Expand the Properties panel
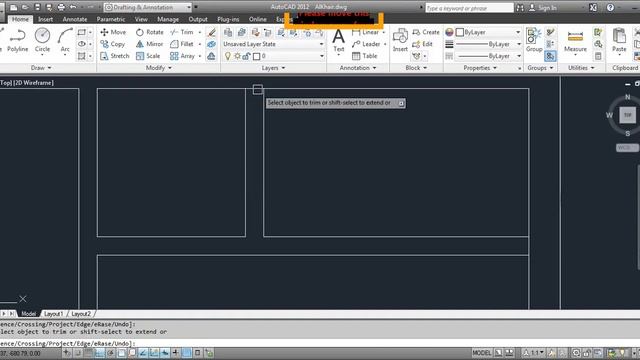The height and width of the screenshot is (360, 640). pyautogui.click(x=480, y=68)
